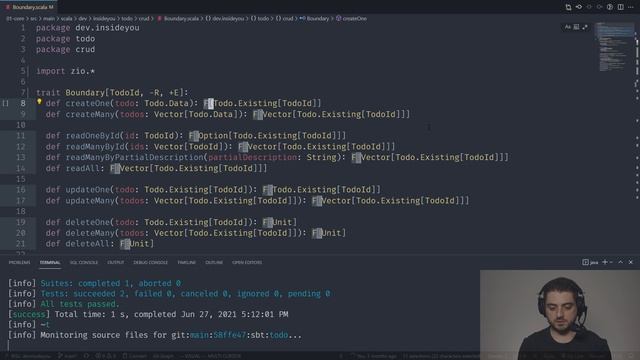Open the SQL Console panel tab
The height and width of the screenshot is (360, 640).
pos(84,262)
